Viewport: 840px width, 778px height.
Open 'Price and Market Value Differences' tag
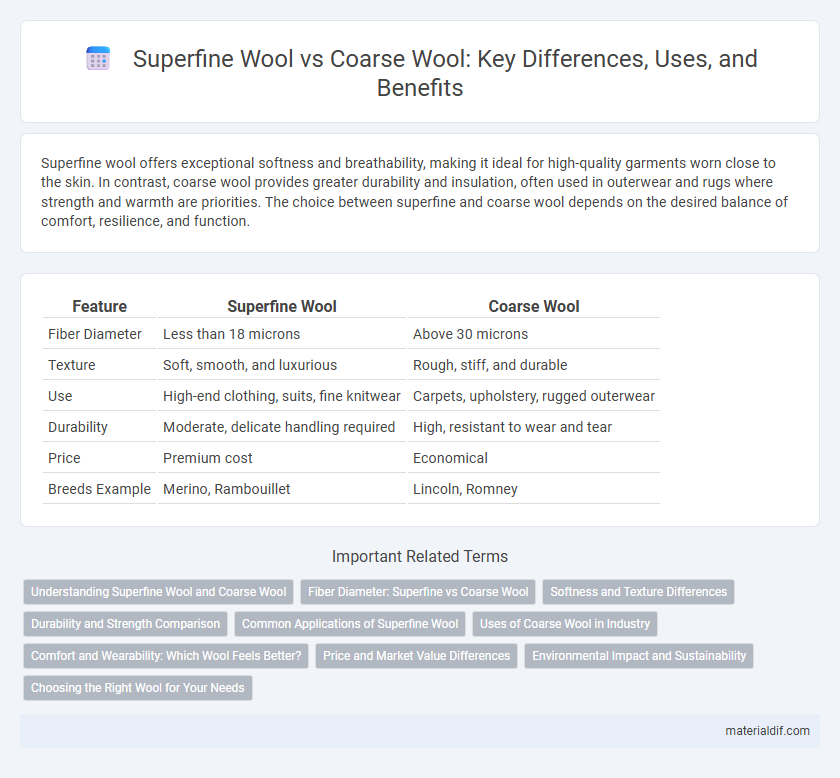coord(416,656)
